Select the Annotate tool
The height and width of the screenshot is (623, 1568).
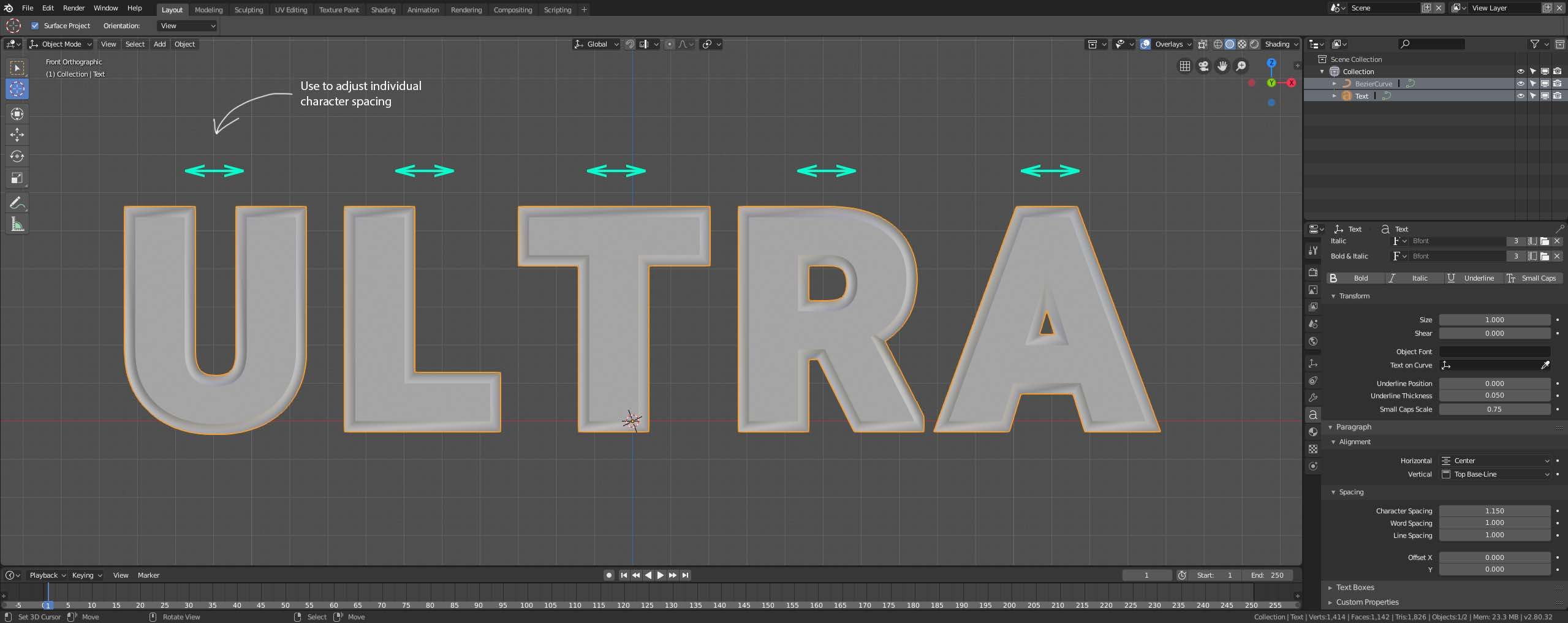pos(17,203)
